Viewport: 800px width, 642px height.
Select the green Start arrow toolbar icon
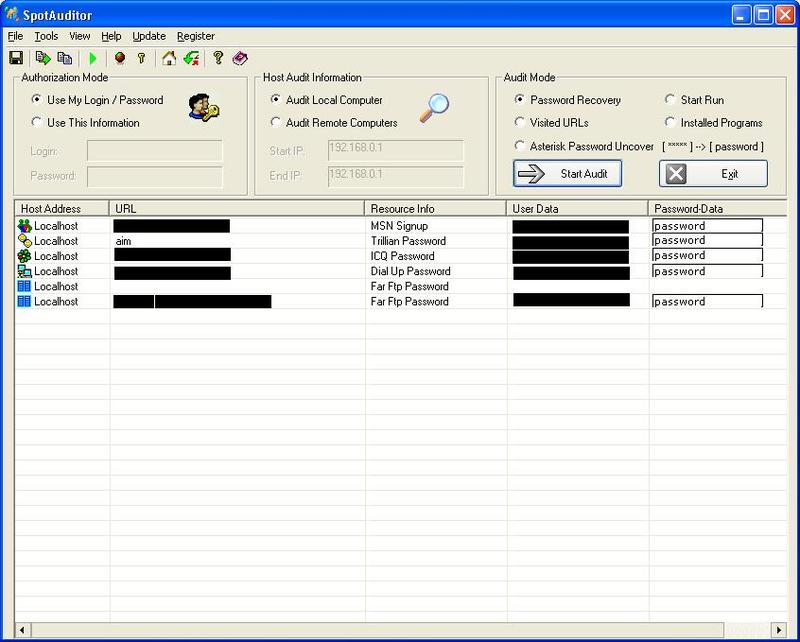click(x=90, y=59)
